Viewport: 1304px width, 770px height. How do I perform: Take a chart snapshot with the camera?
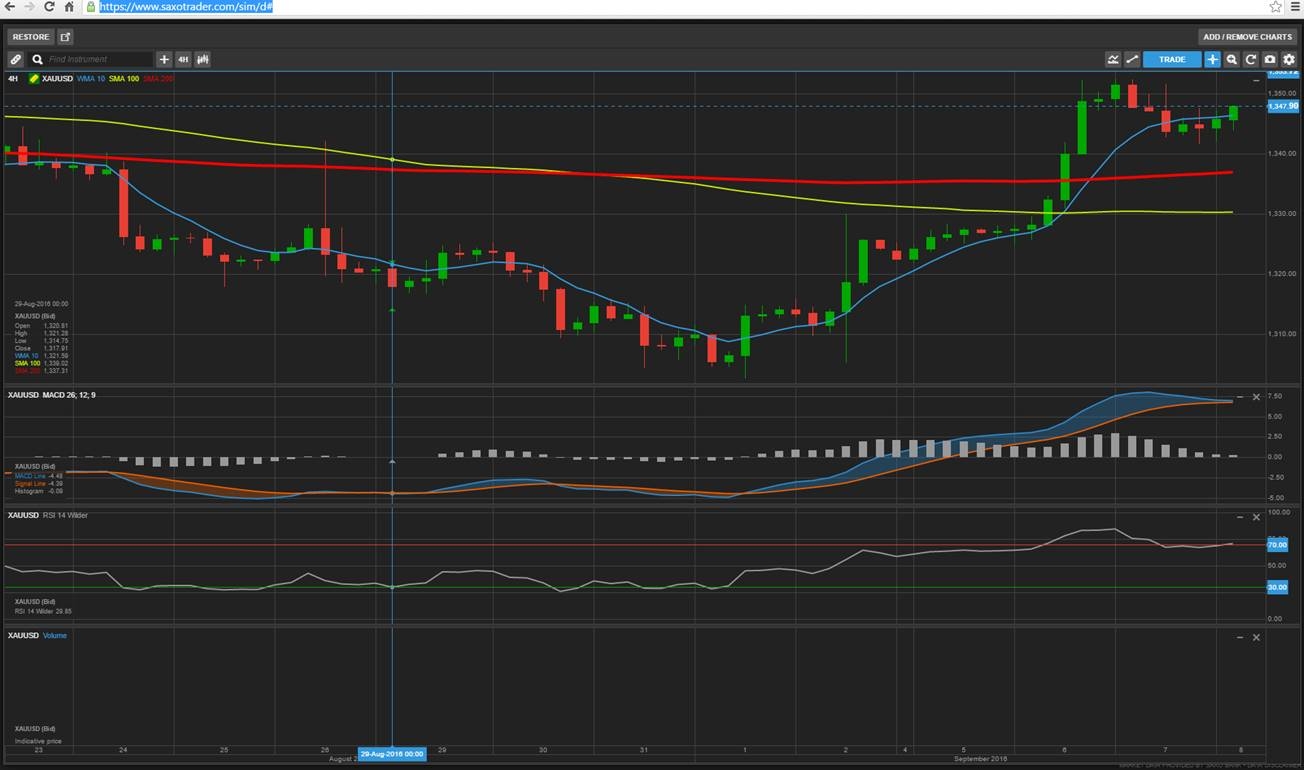tap(1270, 59)
